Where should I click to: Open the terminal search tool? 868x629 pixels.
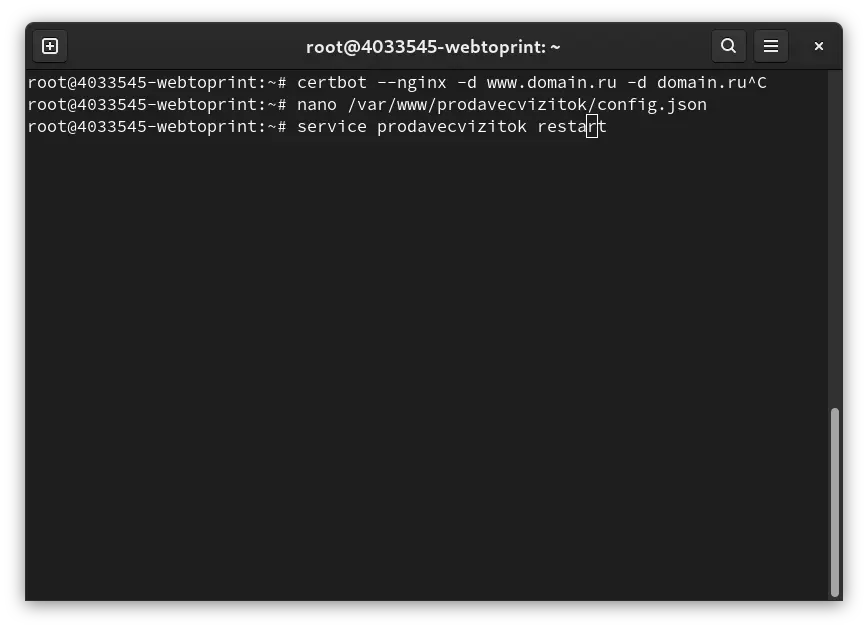728,46
